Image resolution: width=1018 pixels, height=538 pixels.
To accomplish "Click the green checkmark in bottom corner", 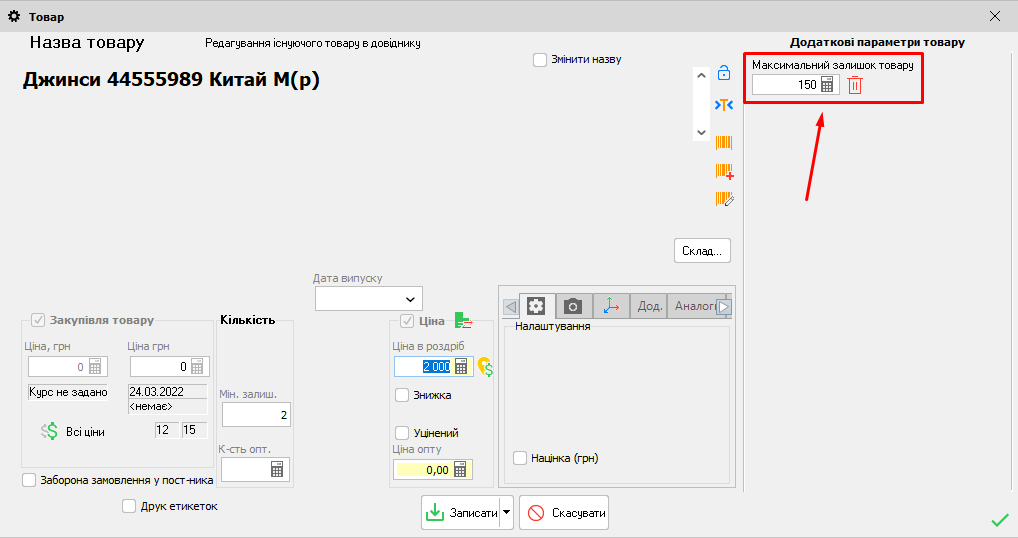I will (x=998, y=520).
